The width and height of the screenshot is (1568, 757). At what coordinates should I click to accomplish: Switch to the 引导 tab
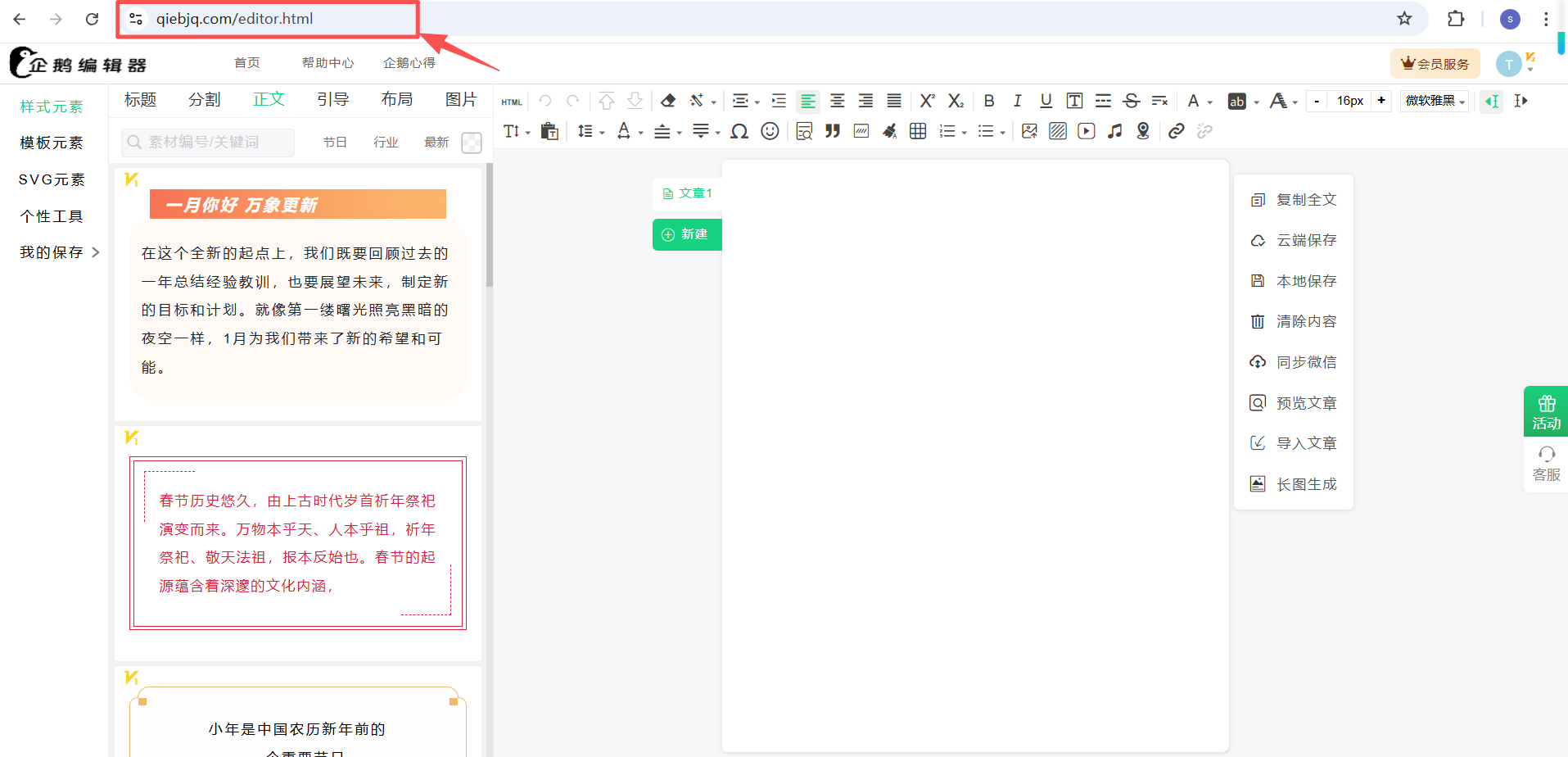coord(332,99)
